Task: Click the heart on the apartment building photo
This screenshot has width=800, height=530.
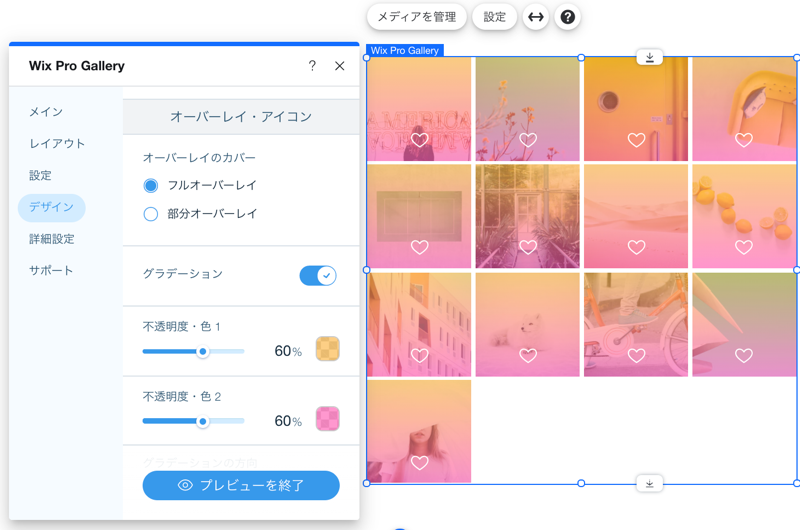Action: 419,355
